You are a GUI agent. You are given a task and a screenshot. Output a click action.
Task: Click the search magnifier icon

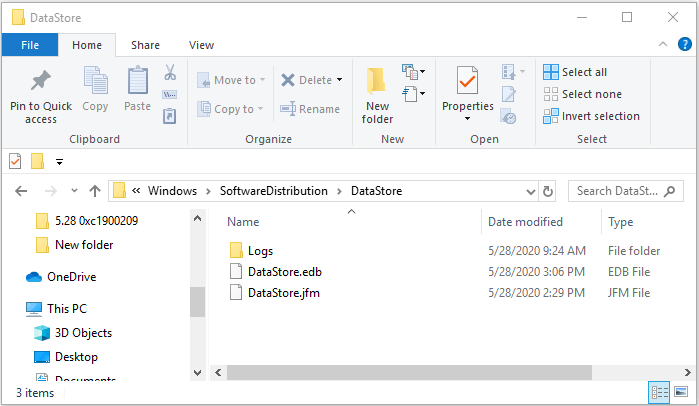tap(669, 192)
